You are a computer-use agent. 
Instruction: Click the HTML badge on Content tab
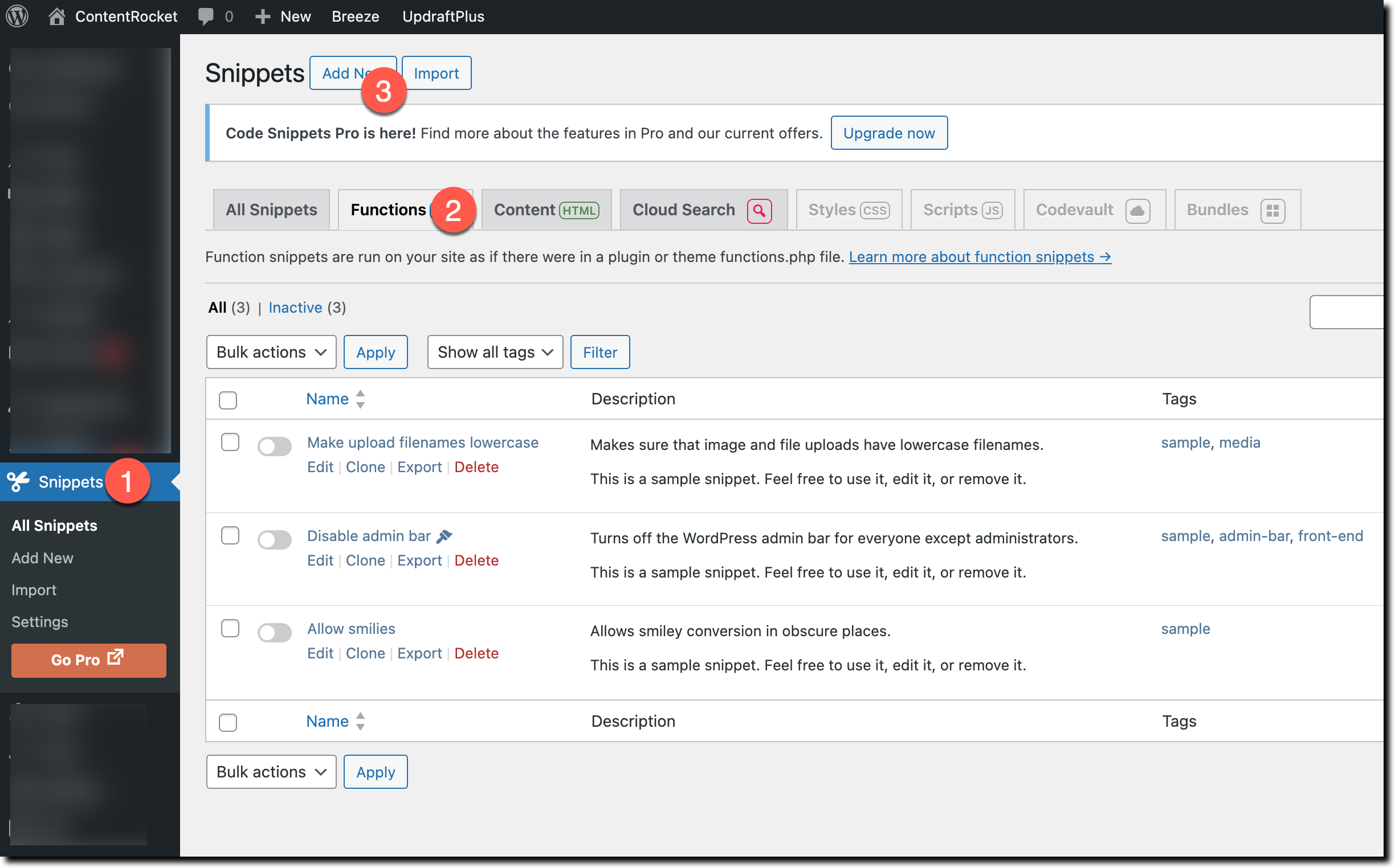click(x=579, y=211)
